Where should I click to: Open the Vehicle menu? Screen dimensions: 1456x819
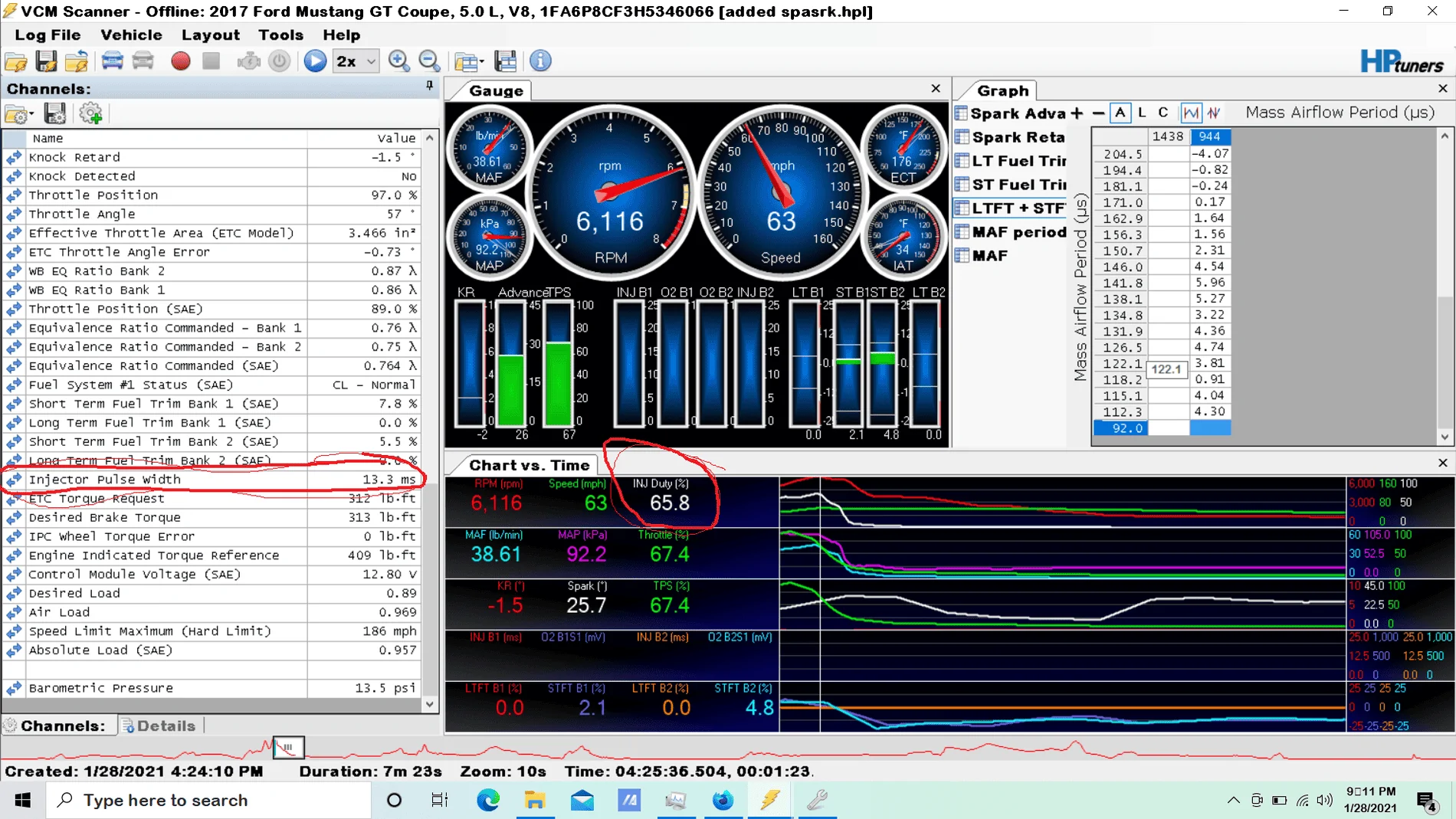131,35
